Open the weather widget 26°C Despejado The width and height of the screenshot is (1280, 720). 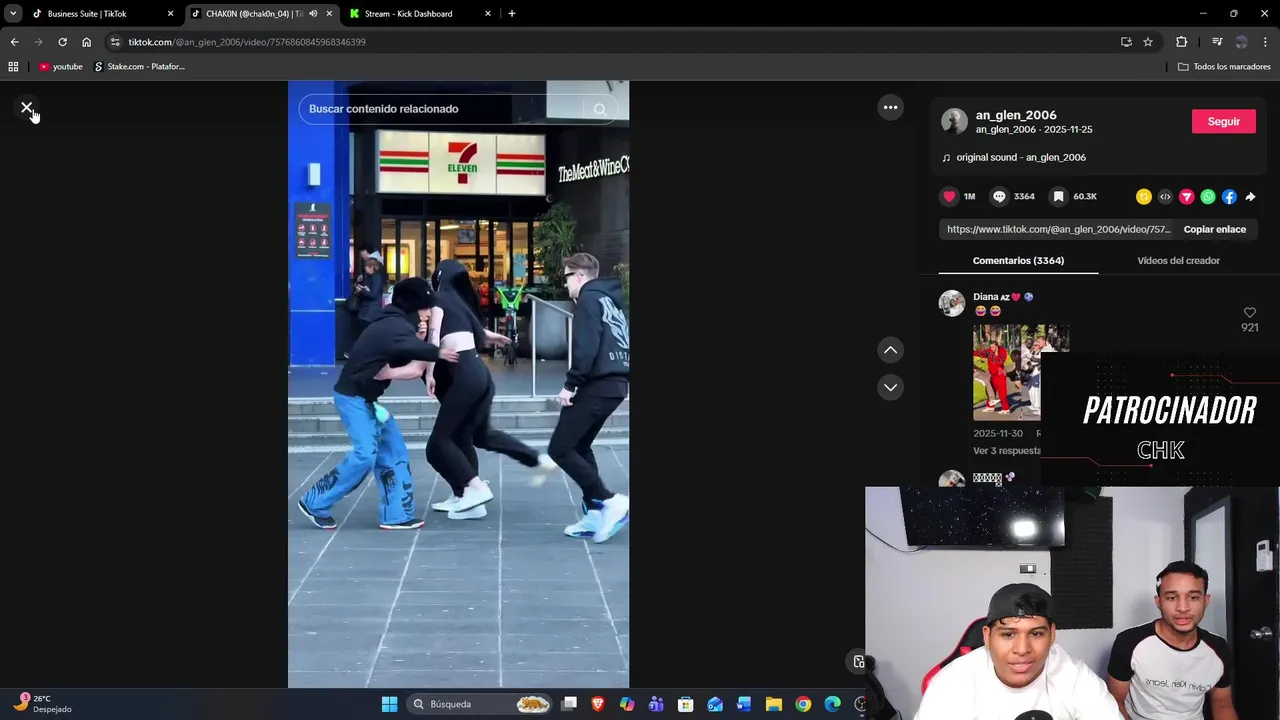pyautogui.click(x=42, y=703)
